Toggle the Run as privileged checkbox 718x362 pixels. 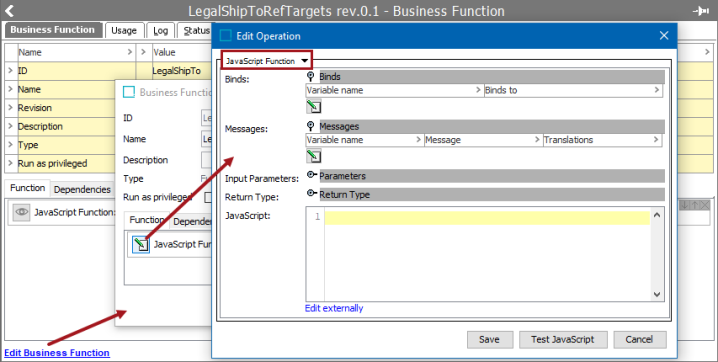(207, 197)
